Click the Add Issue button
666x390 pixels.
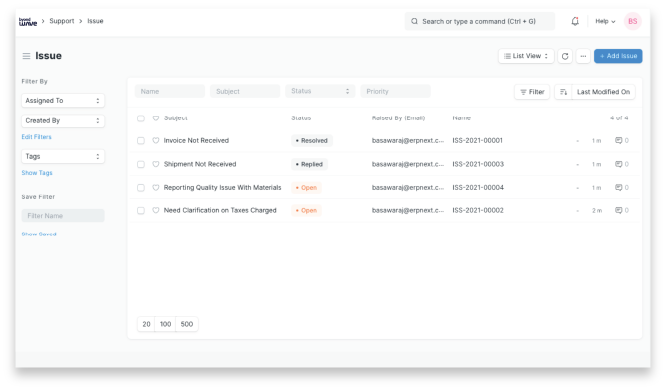click(618, 56)
